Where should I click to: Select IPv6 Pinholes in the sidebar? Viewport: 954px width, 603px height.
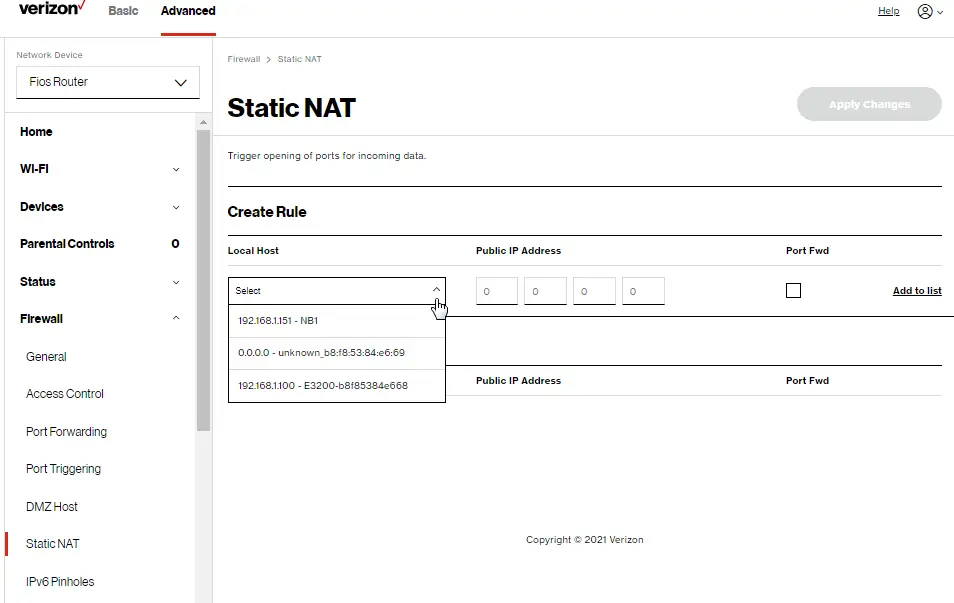pyautogui.click(x=59, y=581)
